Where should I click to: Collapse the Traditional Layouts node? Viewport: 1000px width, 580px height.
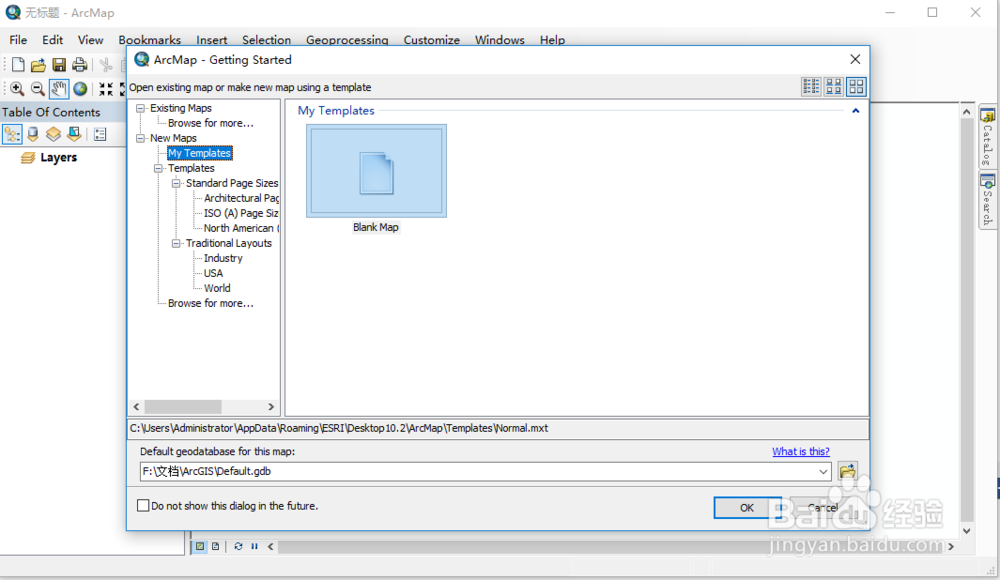pos(176,243)
